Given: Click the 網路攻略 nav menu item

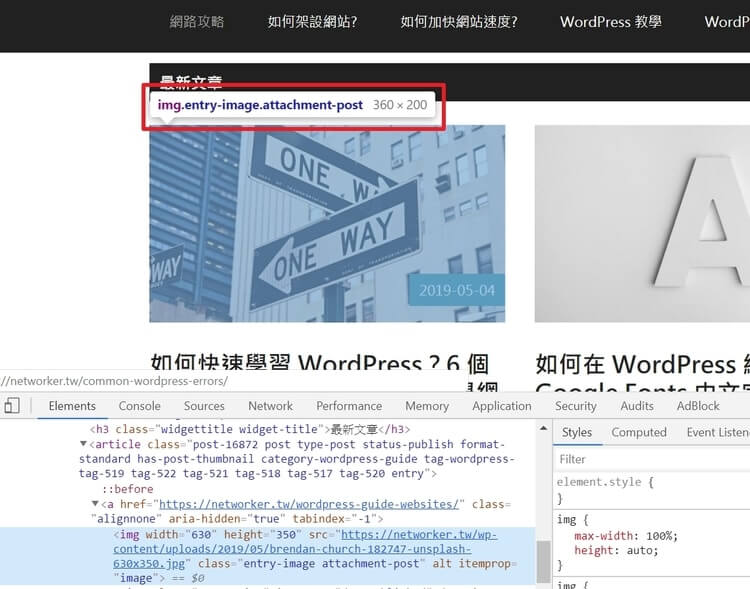Looking at the screenshot, I should point(197,22).
